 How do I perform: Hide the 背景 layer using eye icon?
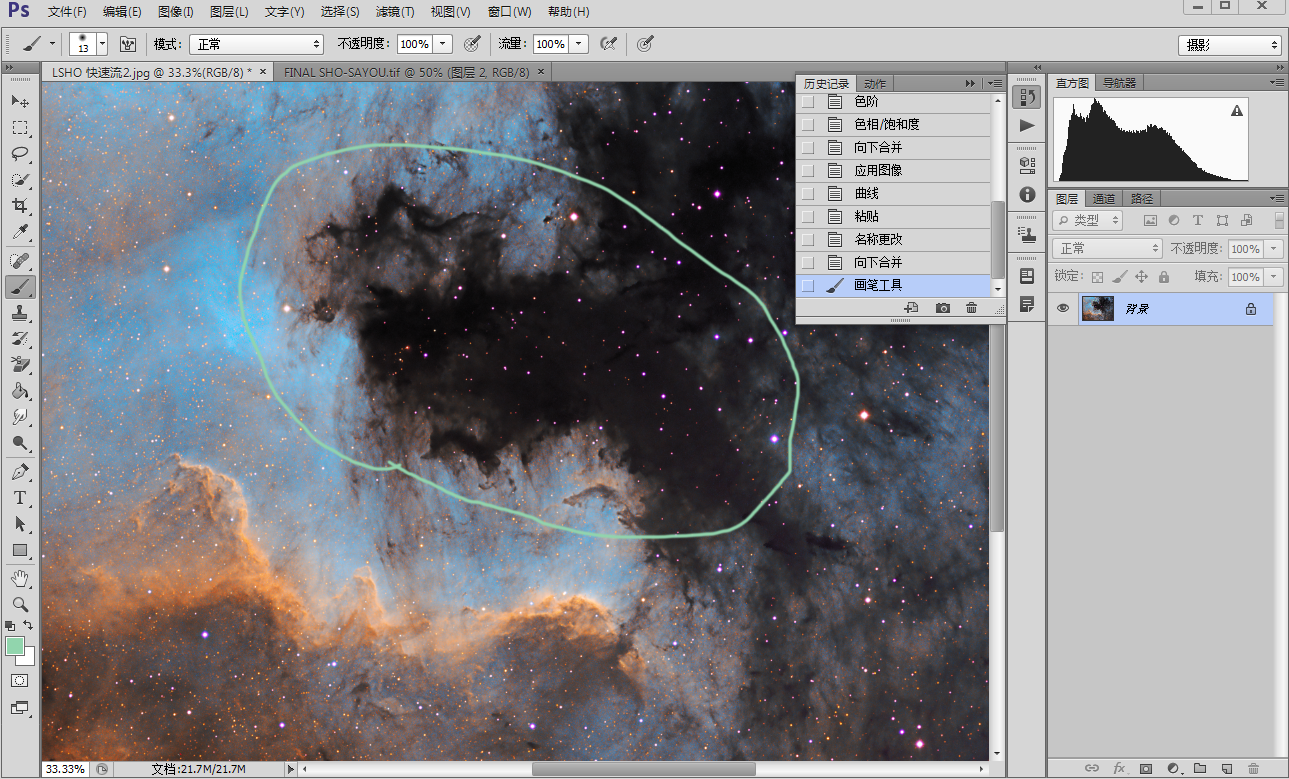[1063, 309]
